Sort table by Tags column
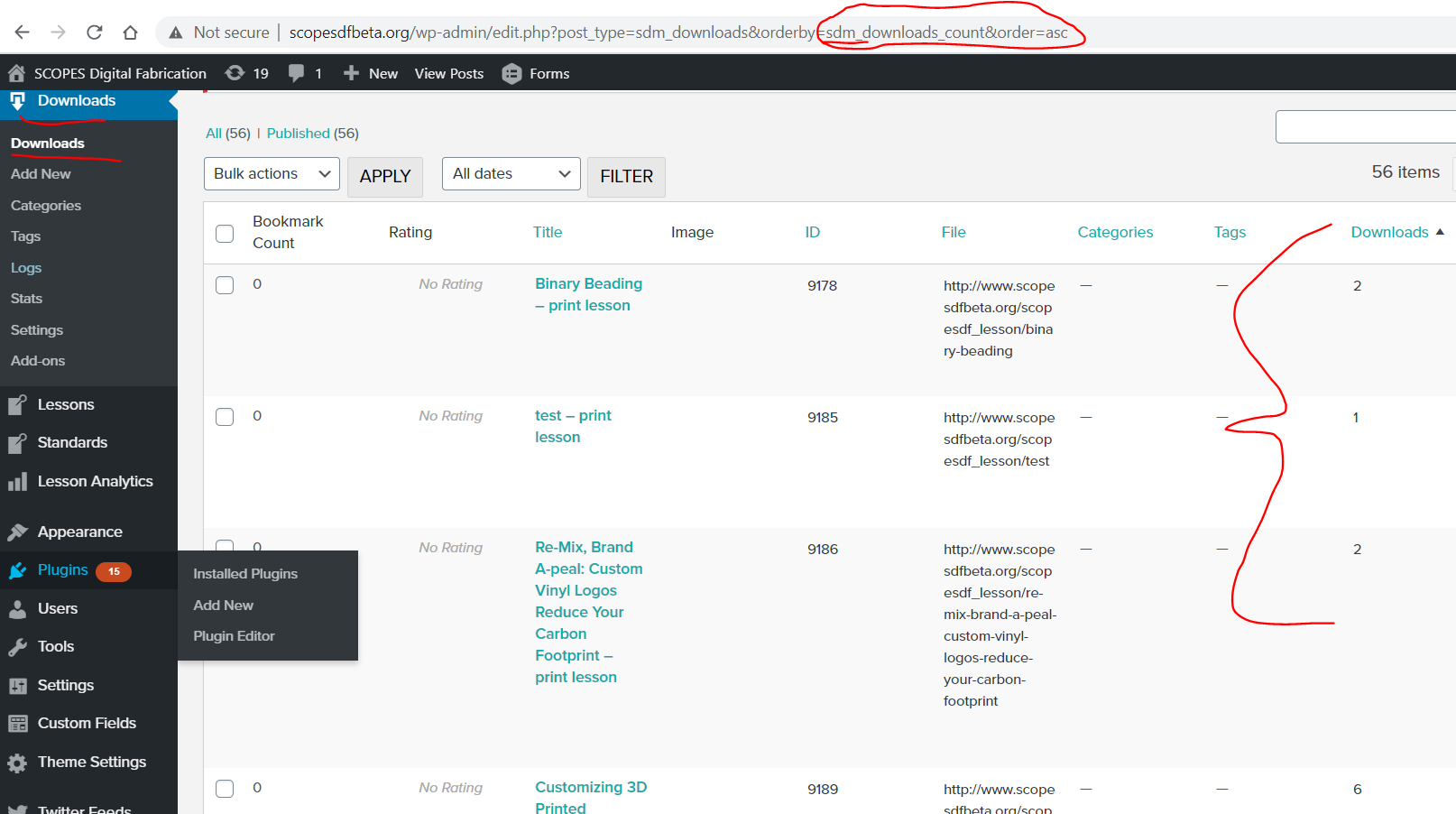 [1230, 232]
